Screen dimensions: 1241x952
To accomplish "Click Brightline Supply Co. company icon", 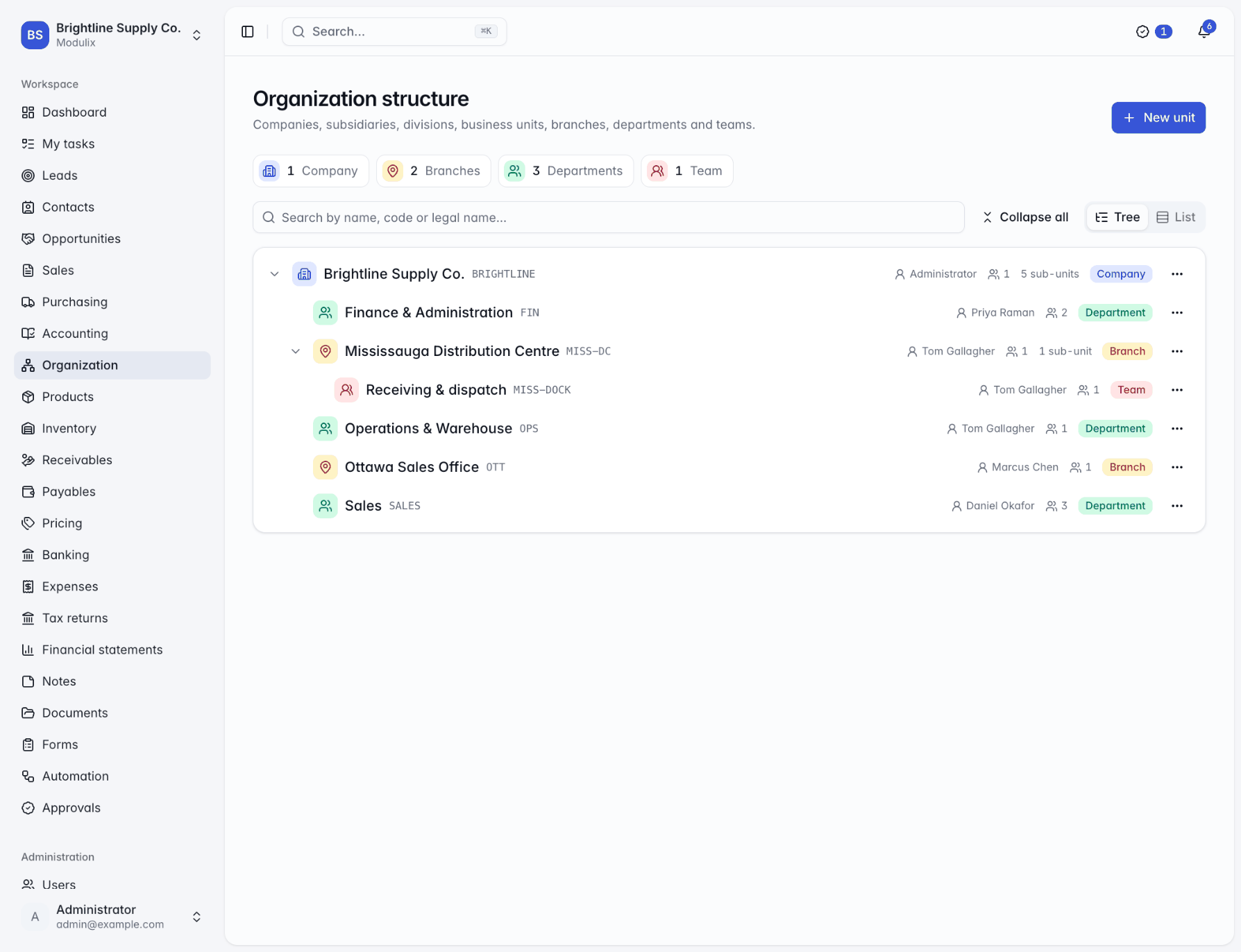I will click(304, 274).
